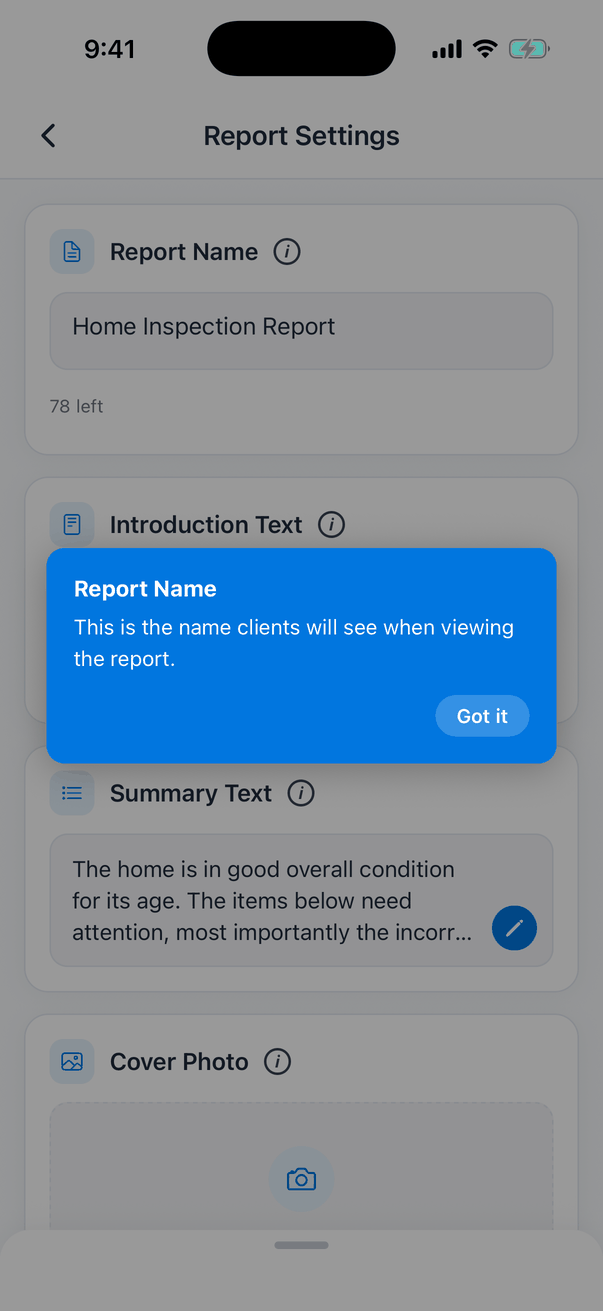Tap the bottom sheet drag handle
The width and height of the screenshot is (603, 1311).
(301, 1245)
